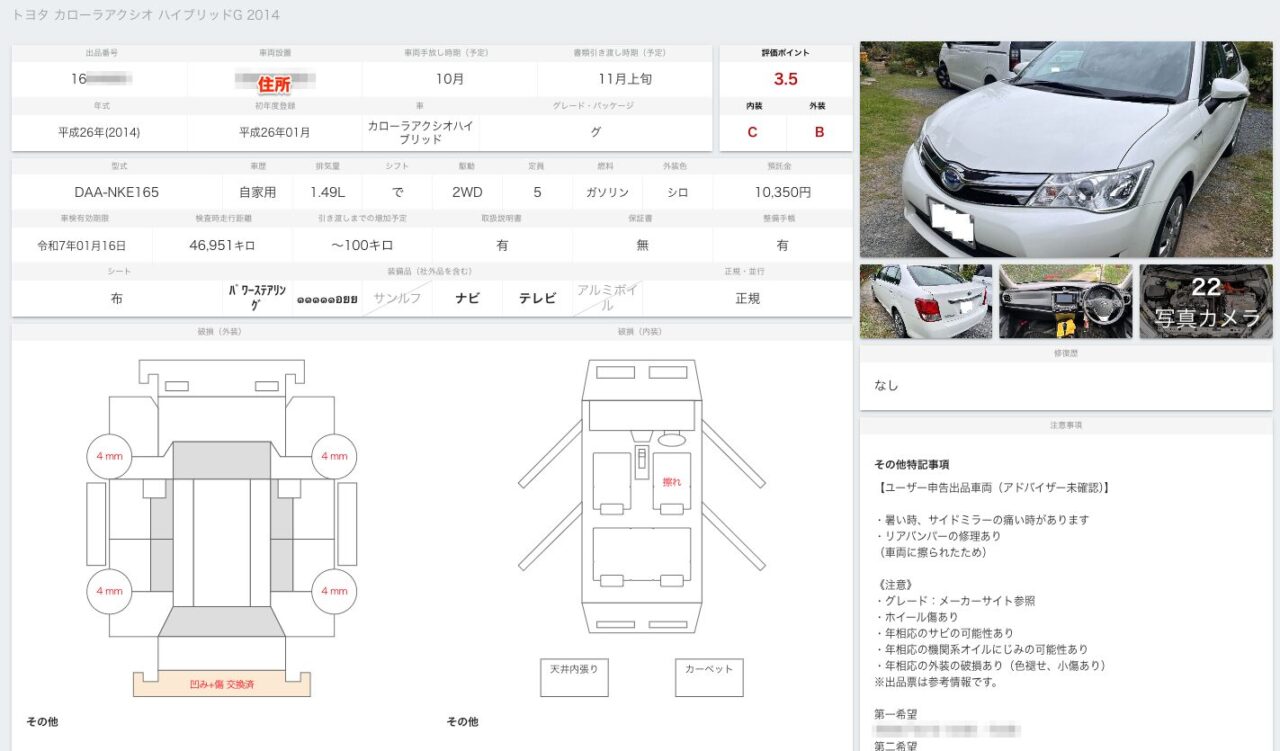Image resolution: width=1280 pixels, height=751 pixels.
Task: Click the 有 value under 整備手帳
Action: pos(783,245)
